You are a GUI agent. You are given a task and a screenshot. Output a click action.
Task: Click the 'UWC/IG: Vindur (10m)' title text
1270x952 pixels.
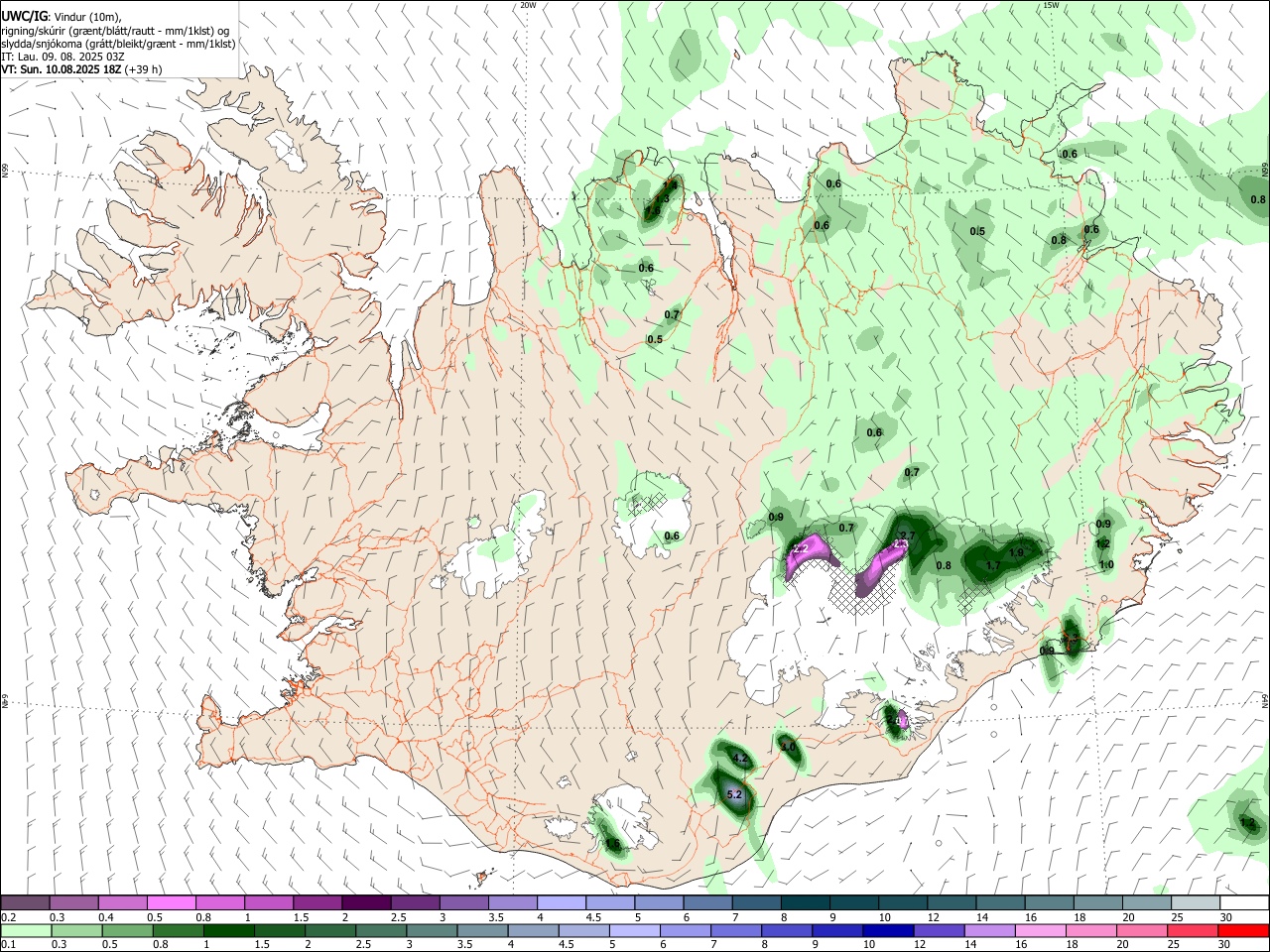61,17
